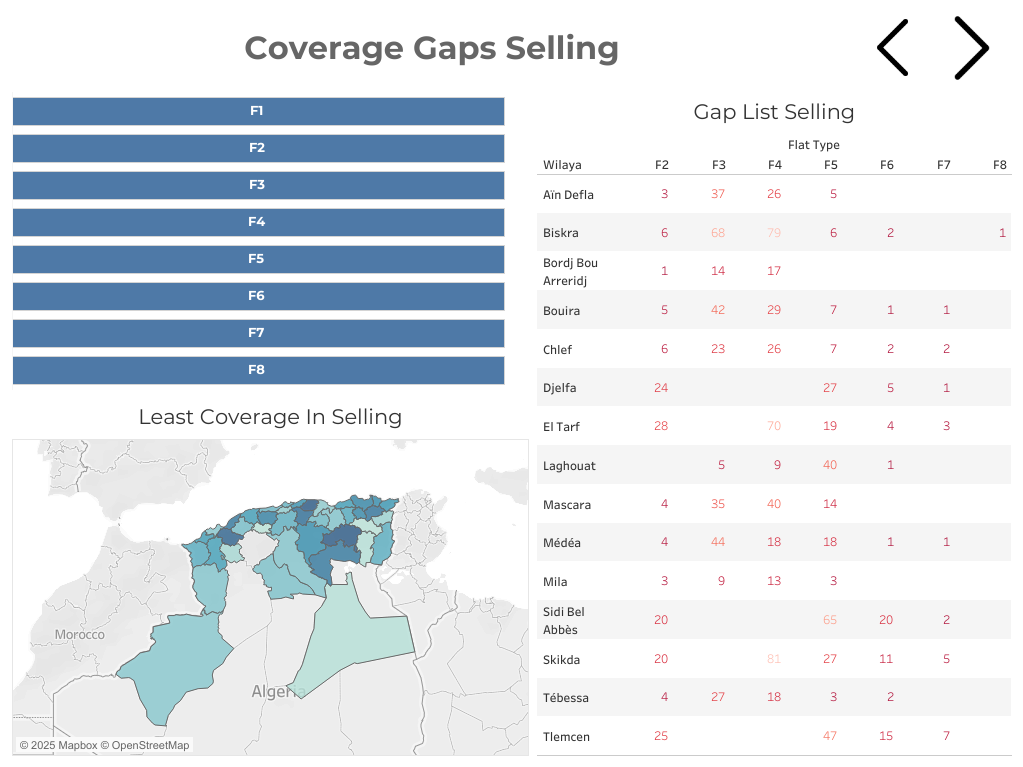Select the Médéa row label
1023x767 pixels.
[x=562, y=543]
